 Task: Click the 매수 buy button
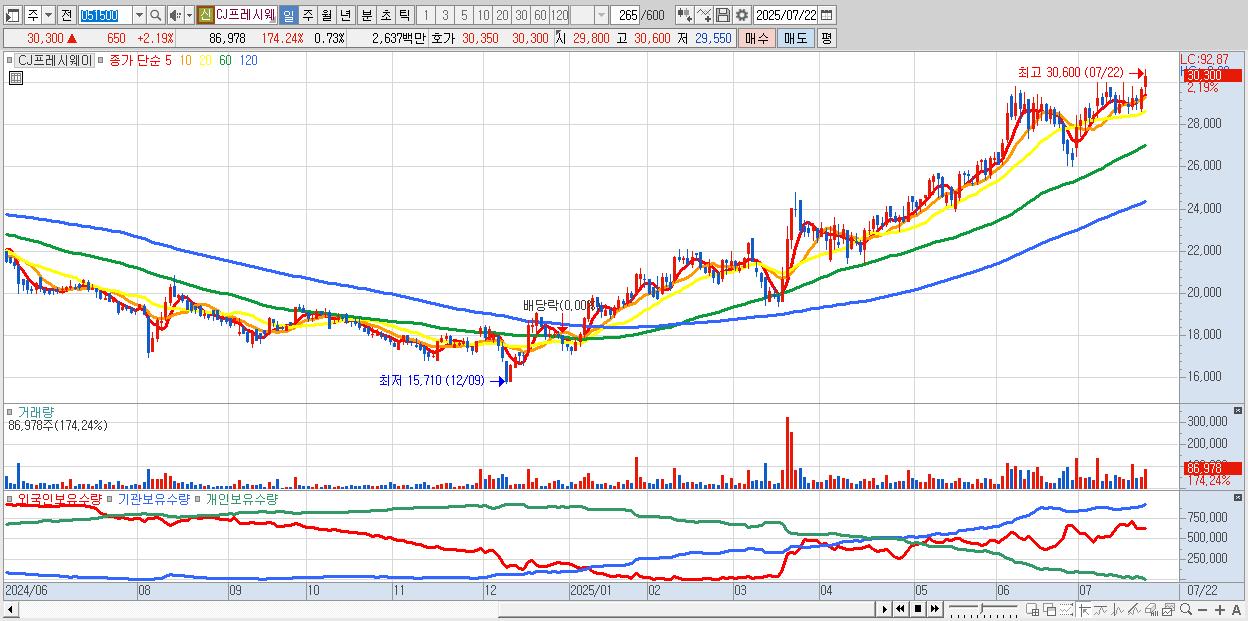tap(756, 38)
